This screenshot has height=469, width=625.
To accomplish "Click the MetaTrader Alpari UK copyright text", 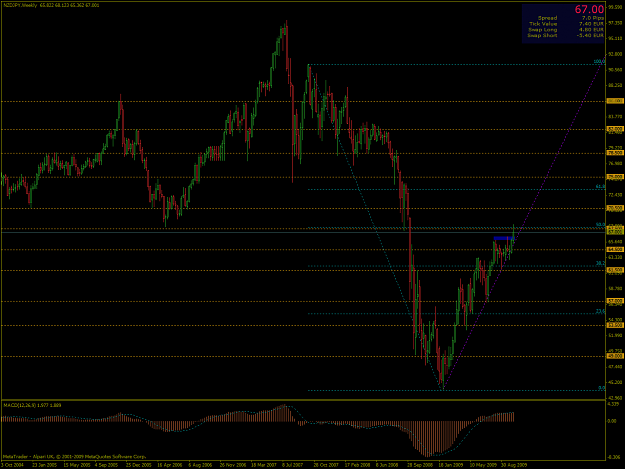I will tap(75, 457).
